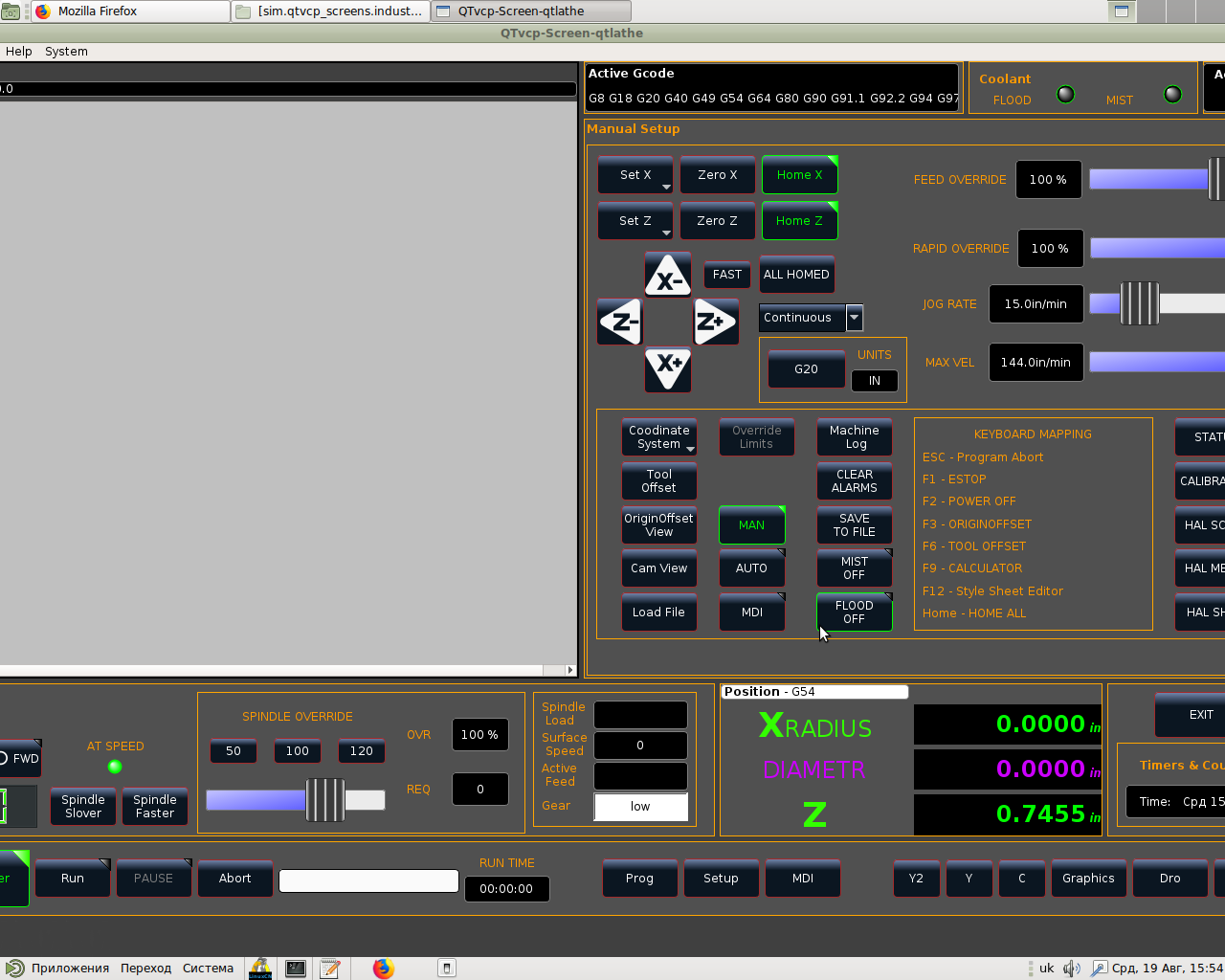Jog the X axis positive with the X+ arrow
1225x980 pixels.
coord(668,368)
